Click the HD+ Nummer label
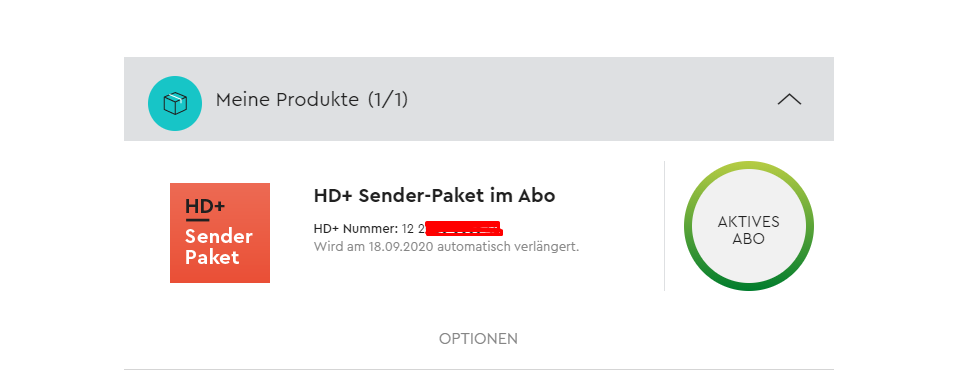 pos(356,229)
